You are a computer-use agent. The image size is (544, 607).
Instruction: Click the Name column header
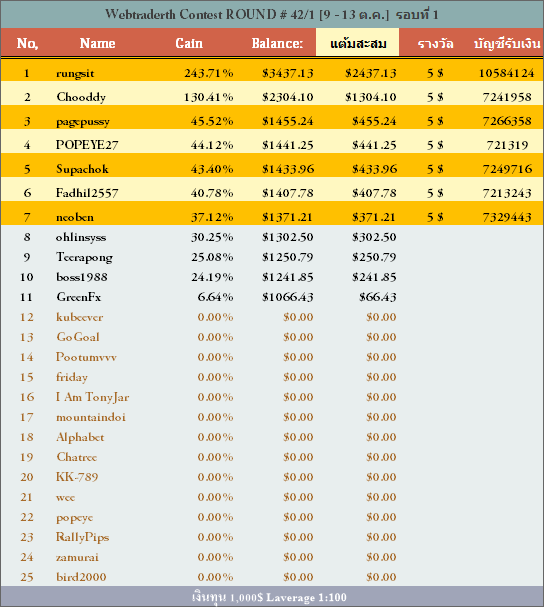pos(97,43)
